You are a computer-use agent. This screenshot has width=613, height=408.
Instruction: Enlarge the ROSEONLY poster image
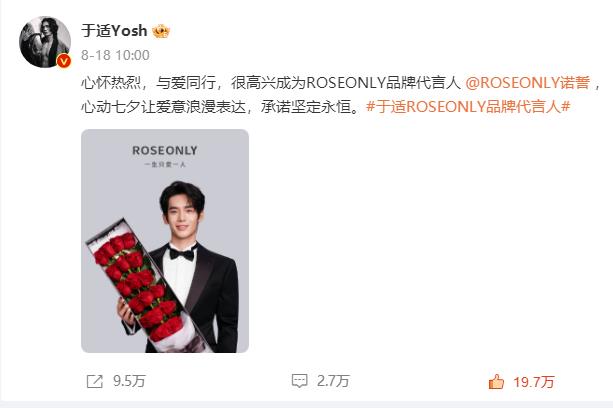click(165, 241)
